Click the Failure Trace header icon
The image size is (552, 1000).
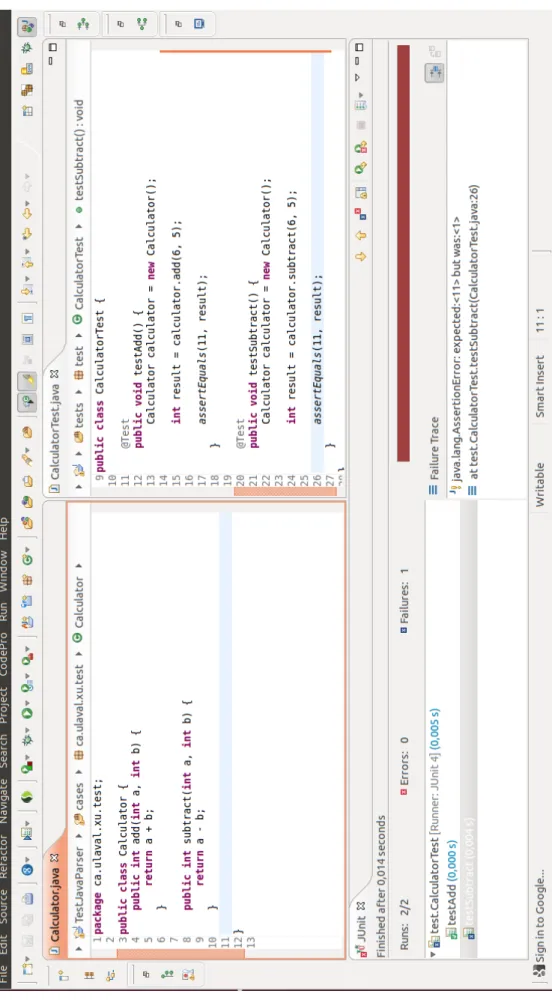coord(434,490)
